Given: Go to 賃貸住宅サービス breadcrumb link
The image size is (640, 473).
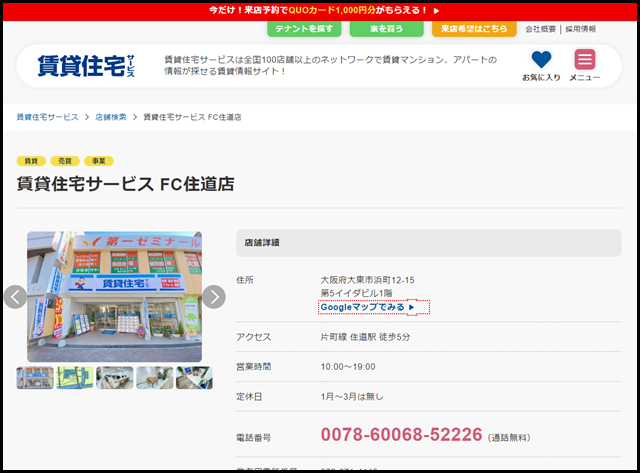Looking at the screenshot, I should coord(47,117).
